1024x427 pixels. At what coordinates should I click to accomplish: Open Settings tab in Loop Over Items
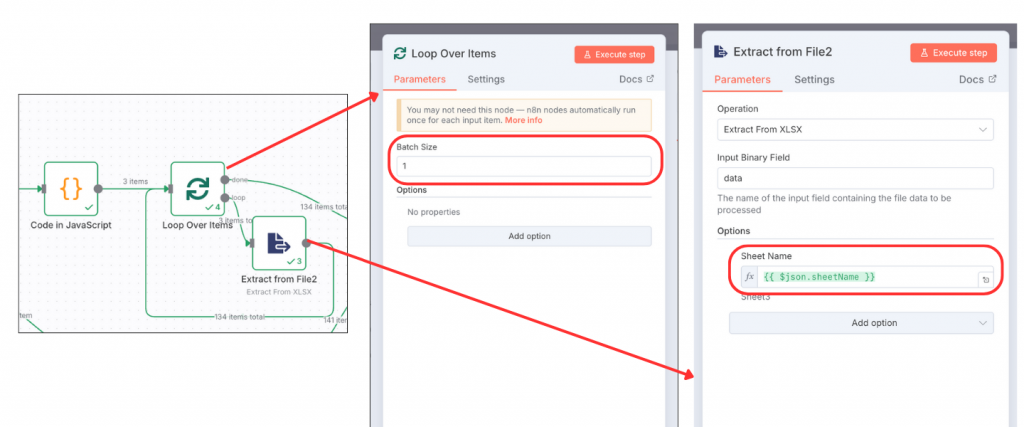tap(486, 79)
